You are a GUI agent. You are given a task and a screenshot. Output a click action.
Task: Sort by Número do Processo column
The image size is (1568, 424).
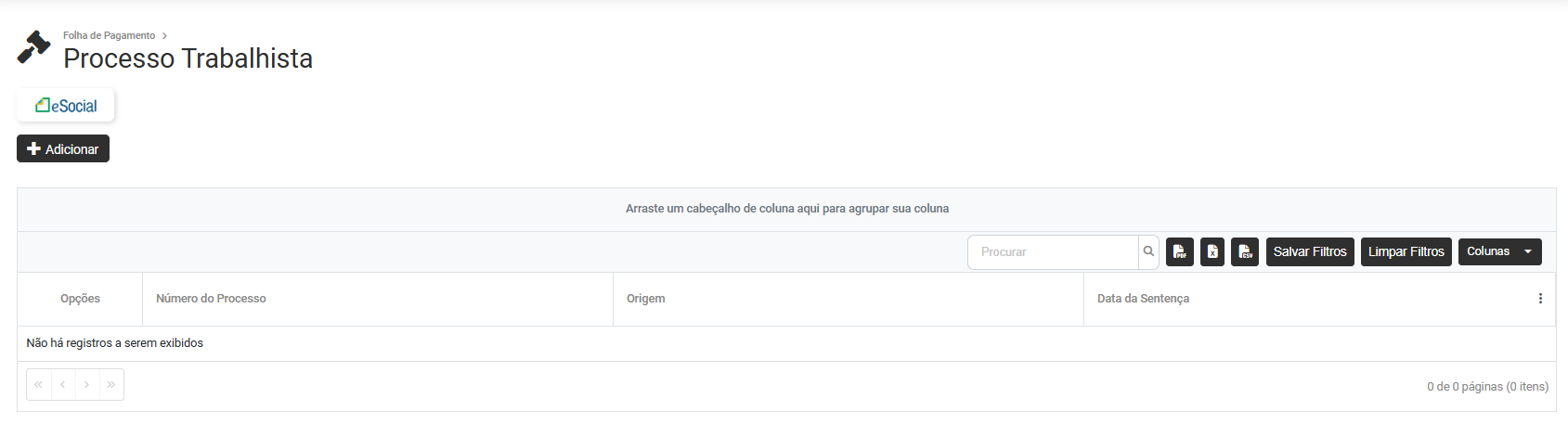(211, 299)
